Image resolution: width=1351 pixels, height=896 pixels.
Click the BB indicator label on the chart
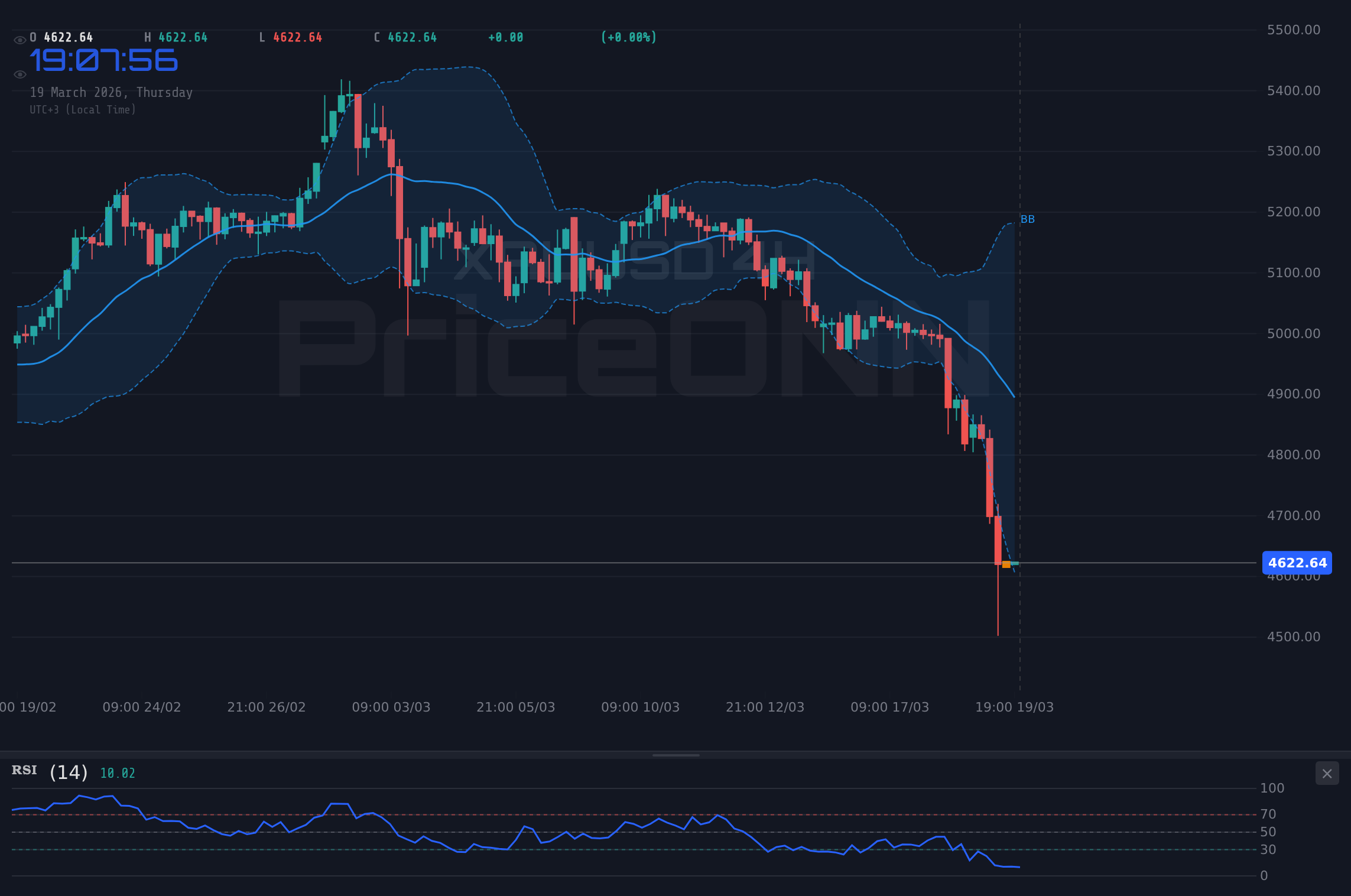1028,219
